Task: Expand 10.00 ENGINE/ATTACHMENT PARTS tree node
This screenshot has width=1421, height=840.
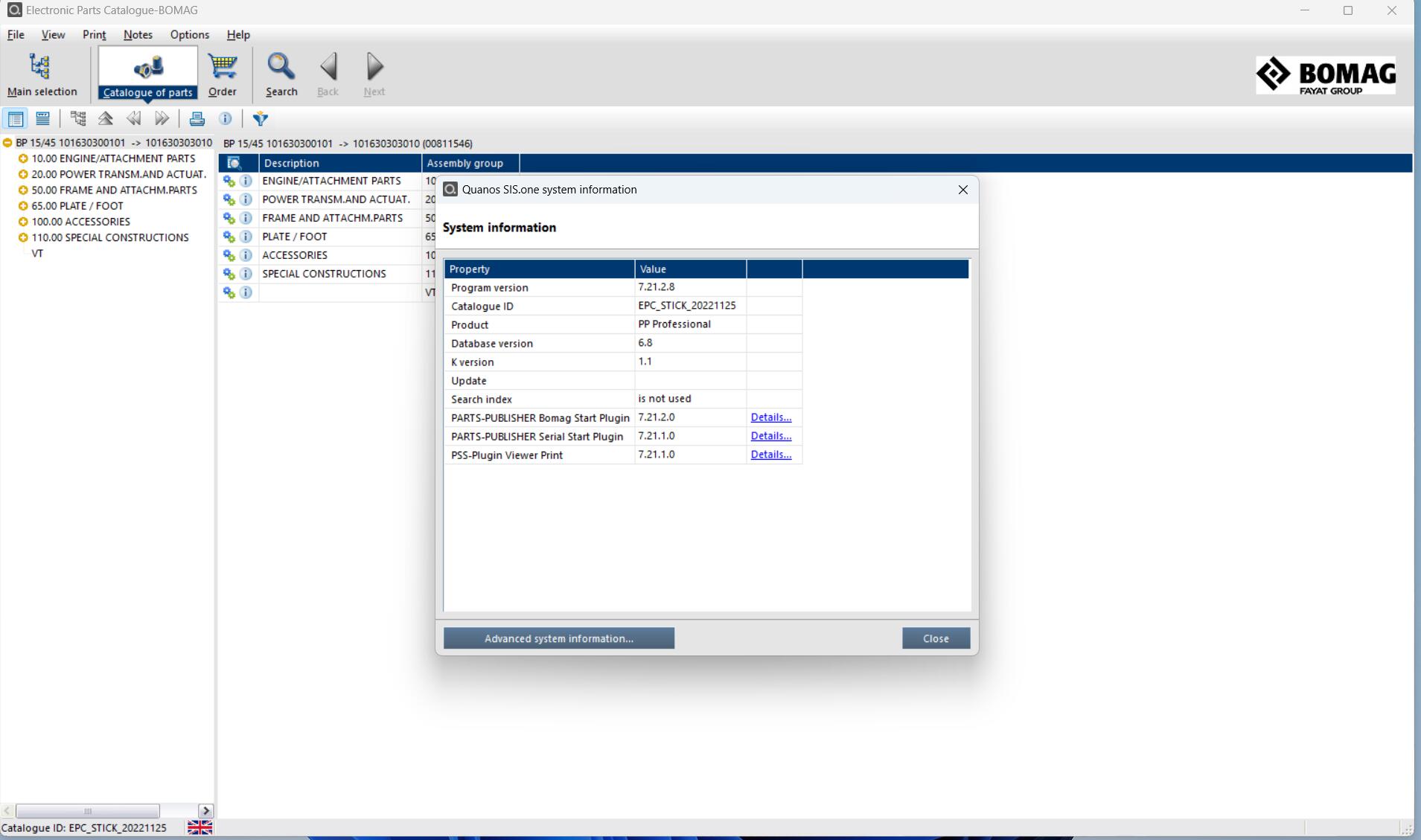Action: [23, 158]
